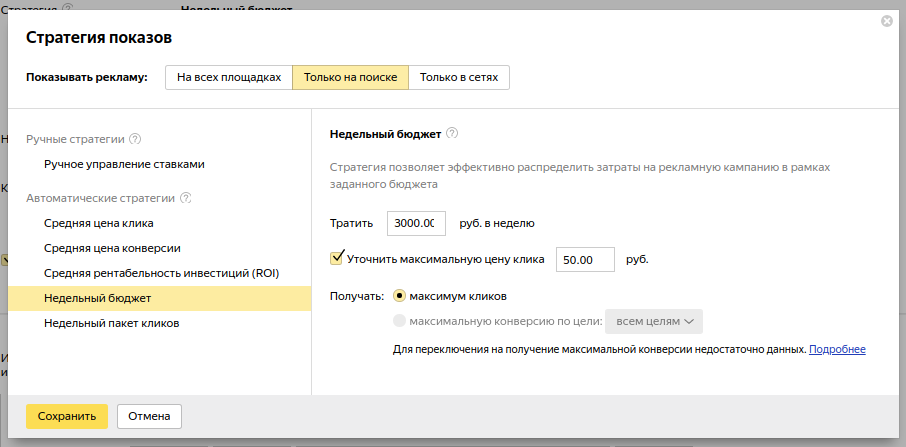Open the Подробнее link

pos(837,349)
